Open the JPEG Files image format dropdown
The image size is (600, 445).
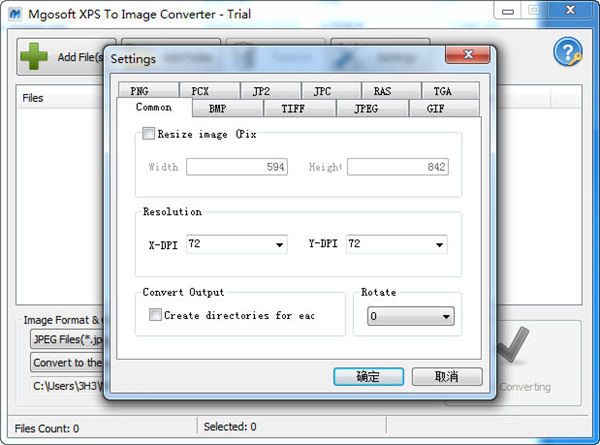click(67, 339)
